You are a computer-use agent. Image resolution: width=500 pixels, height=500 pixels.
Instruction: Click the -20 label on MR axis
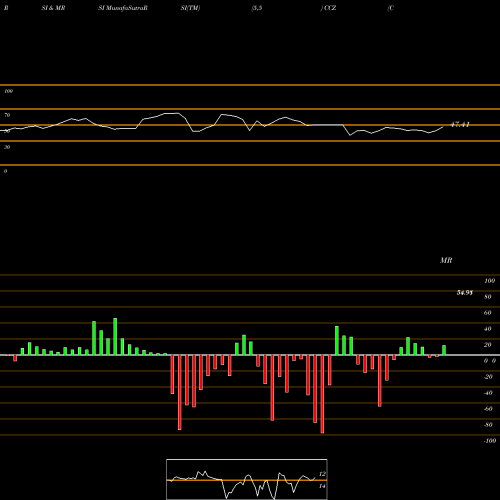(x=488, y=377)
